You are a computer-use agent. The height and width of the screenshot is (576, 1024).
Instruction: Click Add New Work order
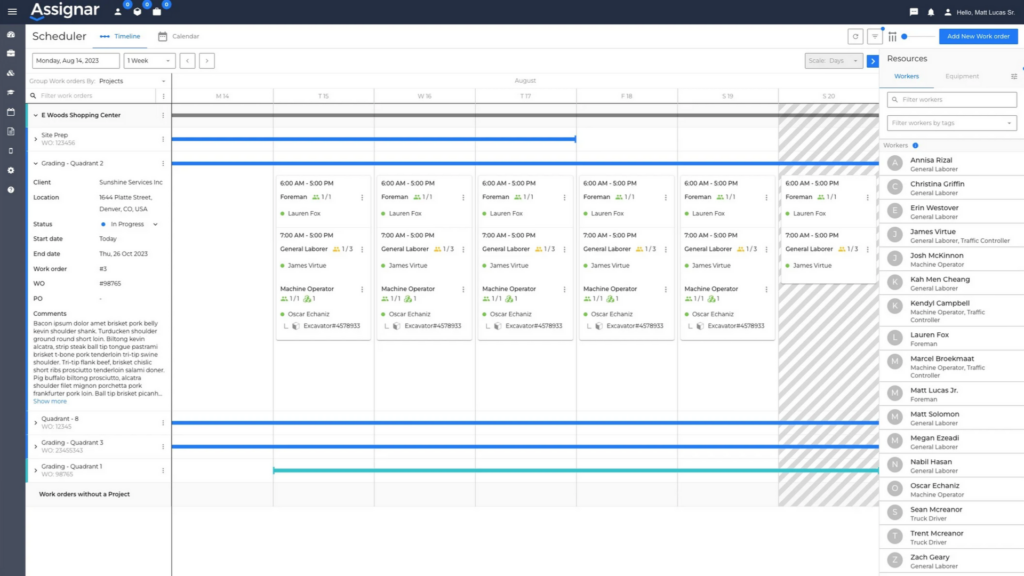[978, 35]
